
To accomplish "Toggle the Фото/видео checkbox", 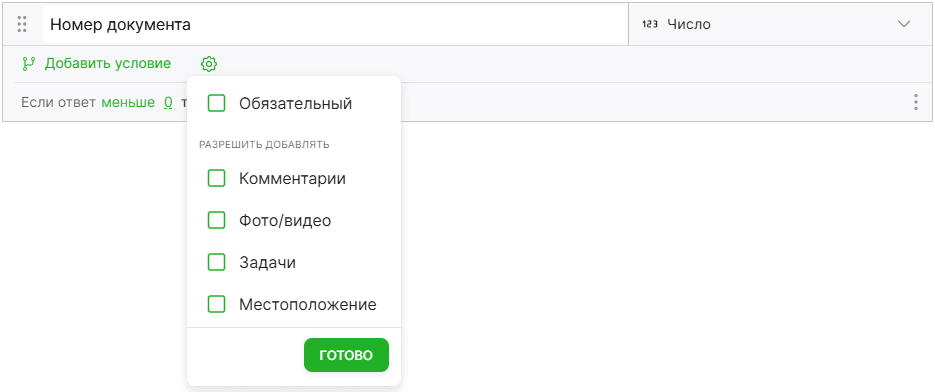I will pyautogui.click(x=216, y=221).
